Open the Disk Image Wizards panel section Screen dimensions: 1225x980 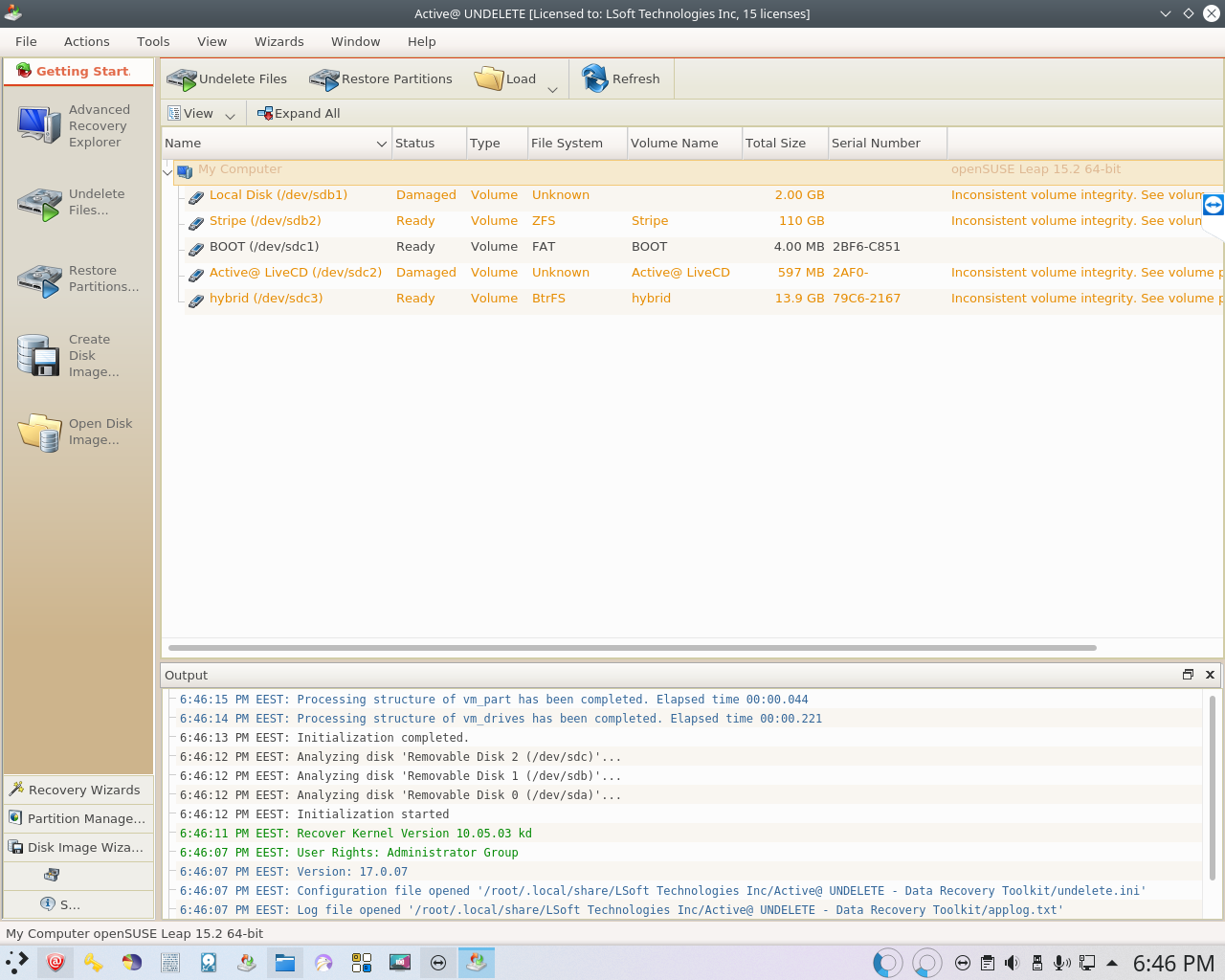78,847
